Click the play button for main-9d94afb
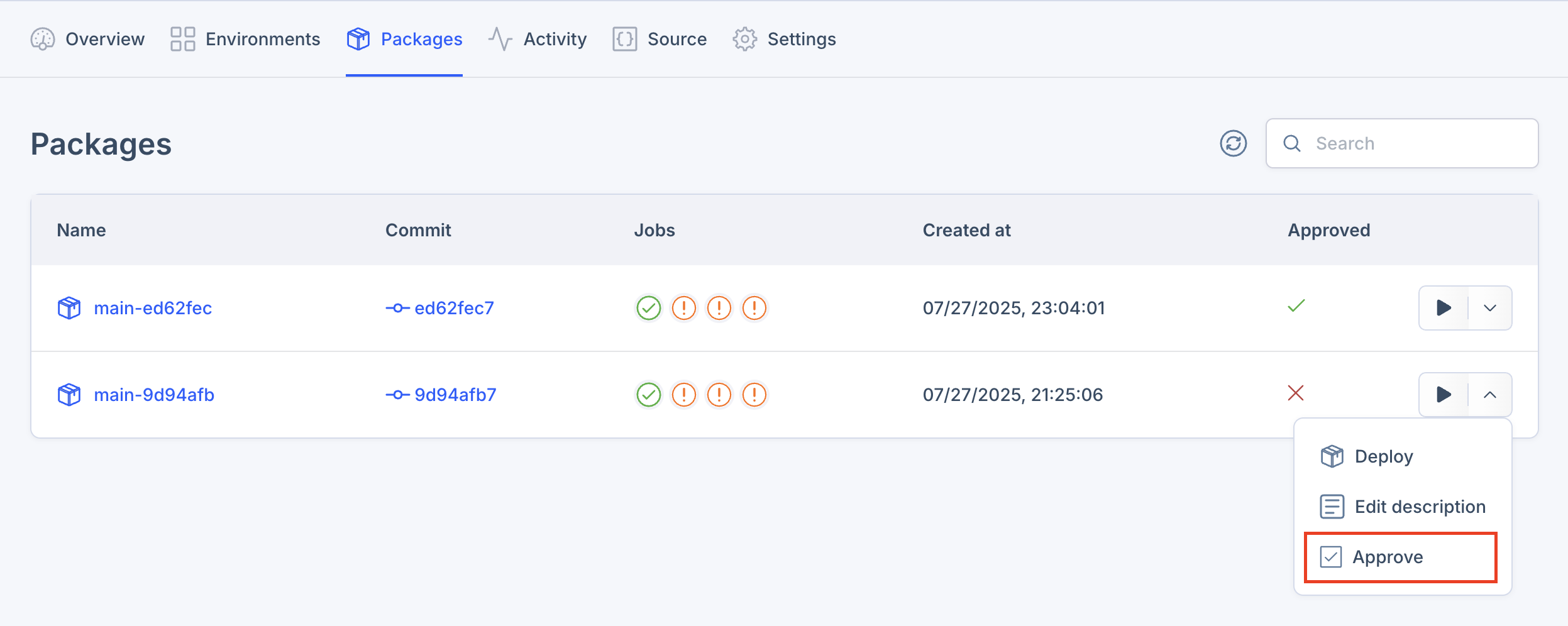1568x626 pixels. [x=1444, y=395]
